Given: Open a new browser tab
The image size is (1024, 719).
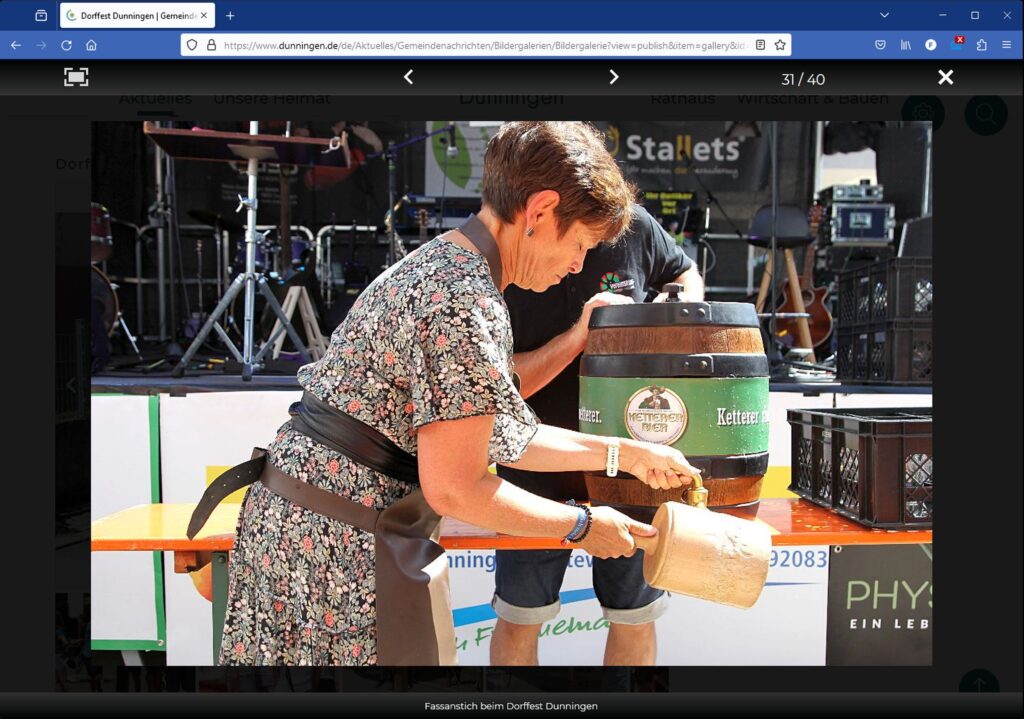Looking at the screenshot, I should point(230,16).
